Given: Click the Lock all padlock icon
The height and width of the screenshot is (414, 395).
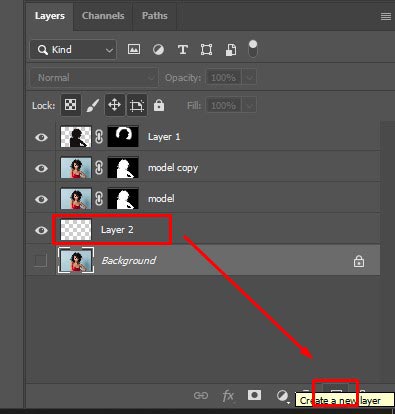Looking at the screenshot, I should tap(159, 105).
